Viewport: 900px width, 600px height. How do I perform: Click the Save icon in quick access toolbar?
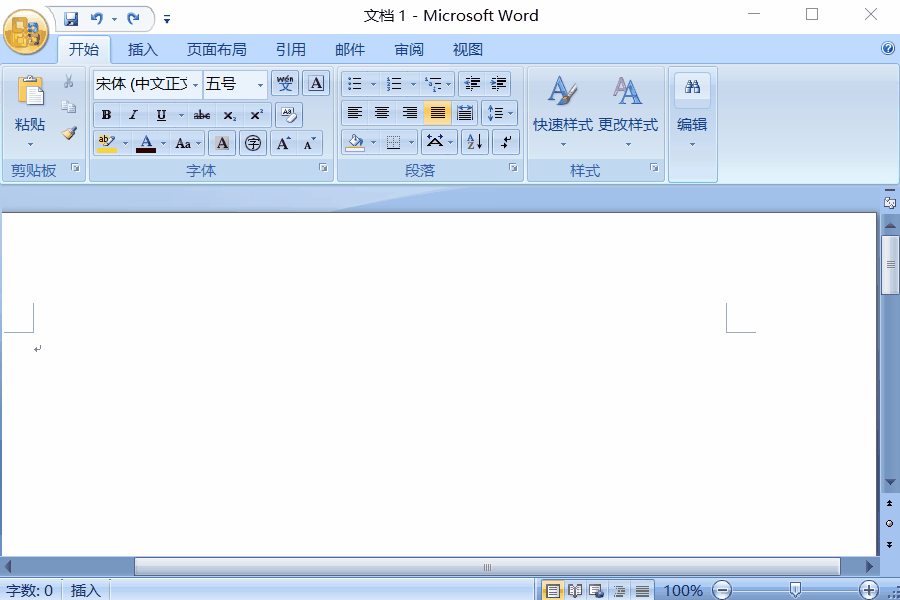(71, 18)
